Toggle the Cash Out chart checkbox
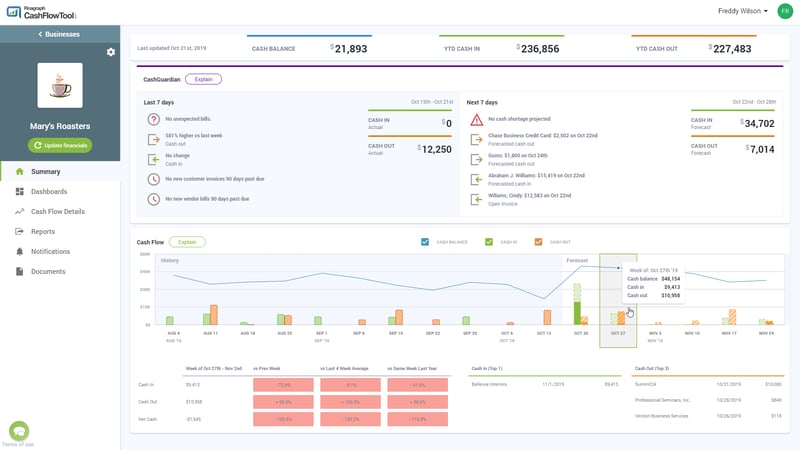 click(538, 242)
